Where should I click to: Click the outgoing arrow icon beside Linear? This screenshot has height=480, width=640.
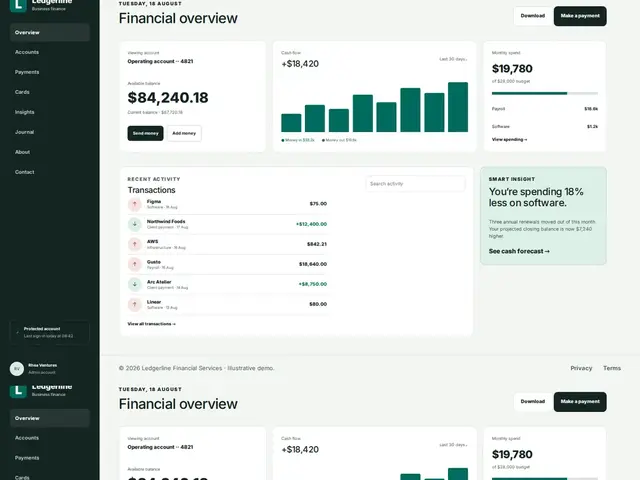click(135, 304)
